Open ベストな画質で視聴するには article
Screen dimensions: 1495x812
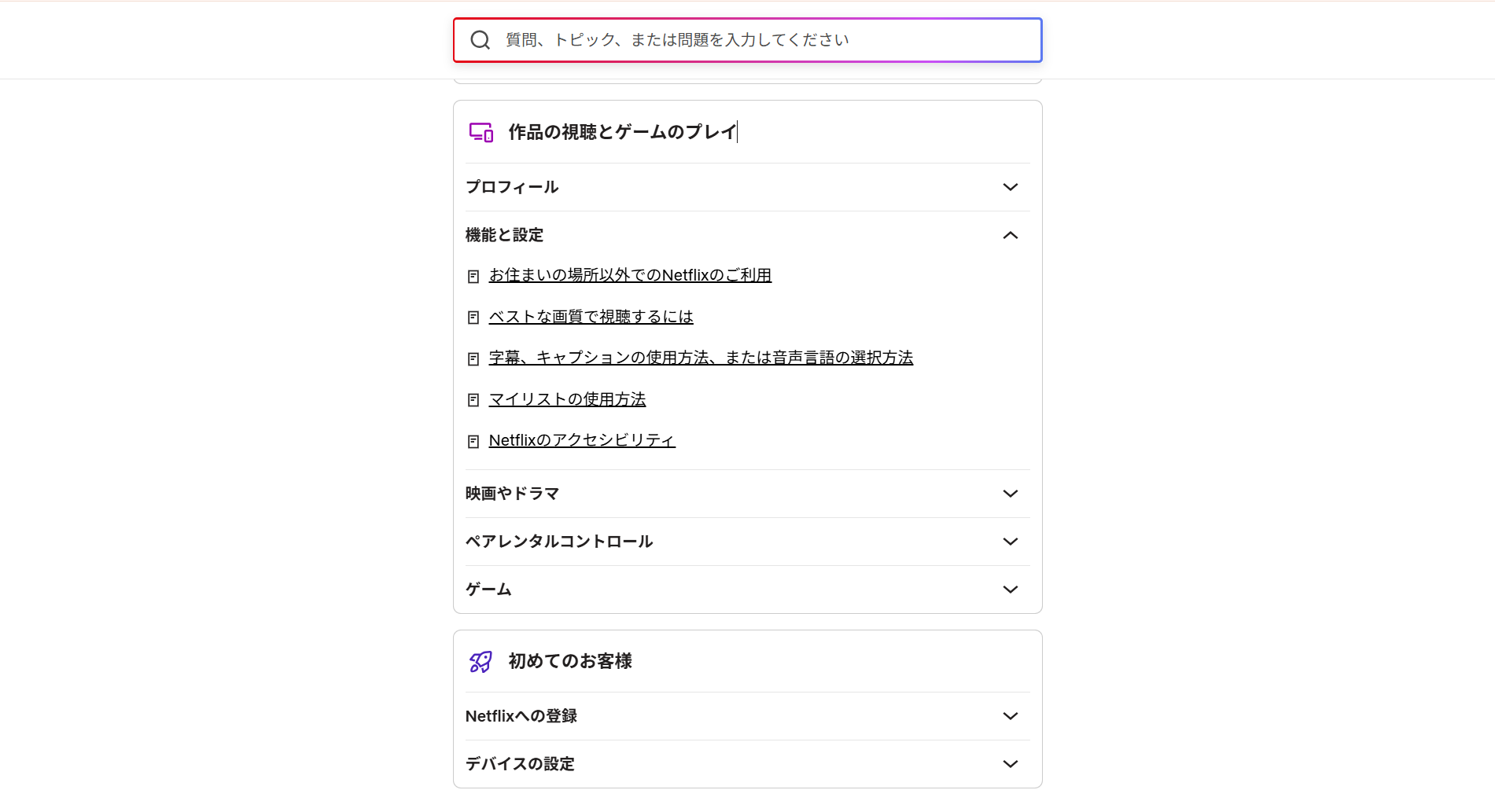[x=591, y=317]
